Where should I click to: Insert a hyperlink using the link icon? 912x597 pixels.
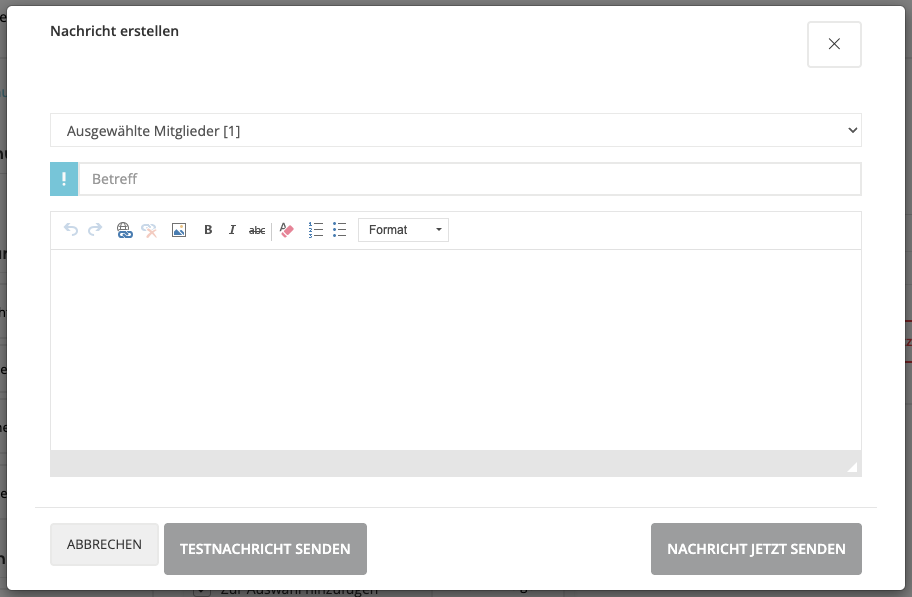(x=124, y=230)
